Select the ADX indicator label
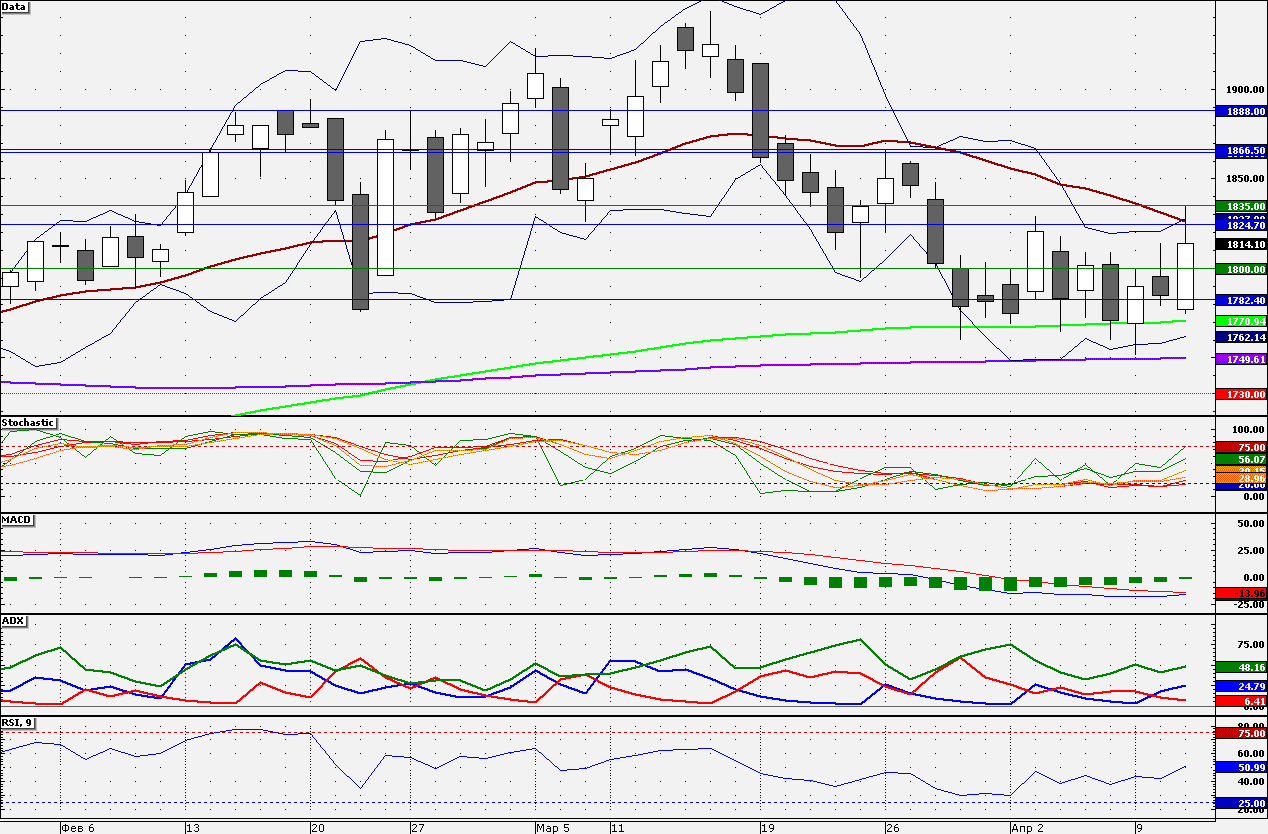Viewport: 1268px width, 834px height. (13, 621)
